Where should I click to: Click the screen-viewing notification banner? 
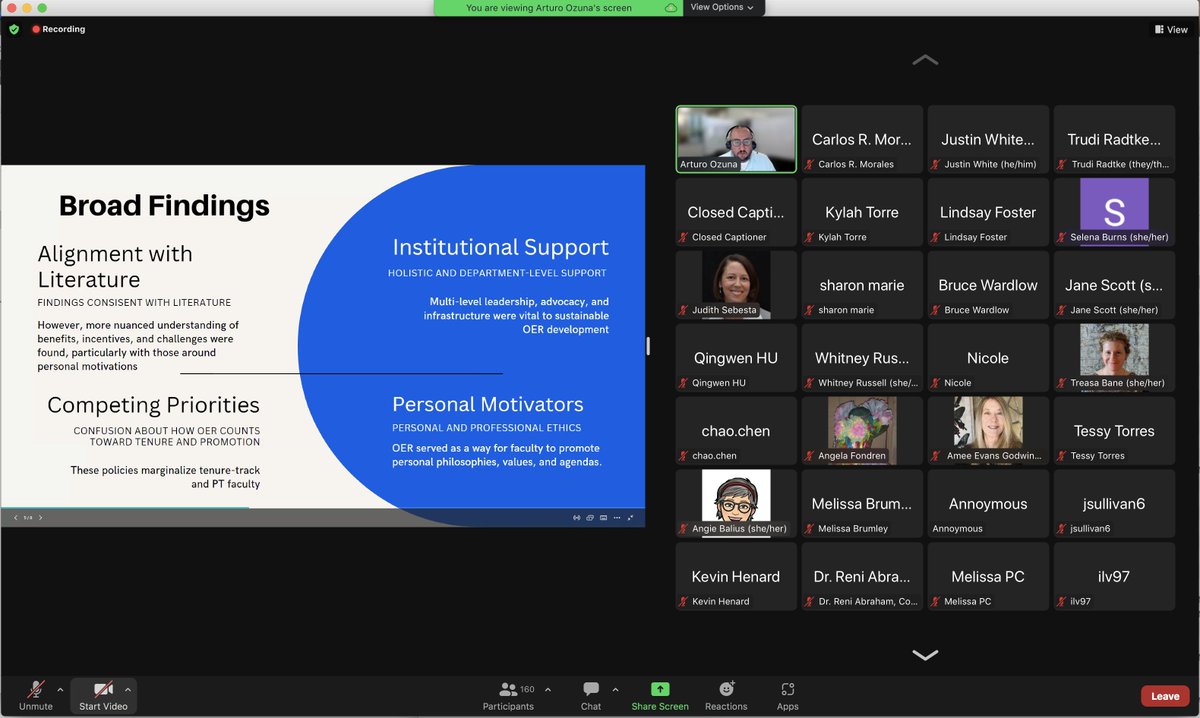pyautogui.click(x=557, y=7)
